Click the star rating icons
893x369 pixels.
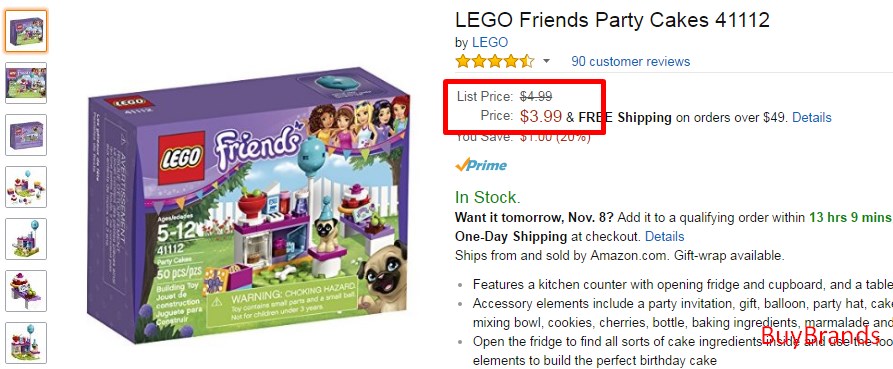click(494, 61)
